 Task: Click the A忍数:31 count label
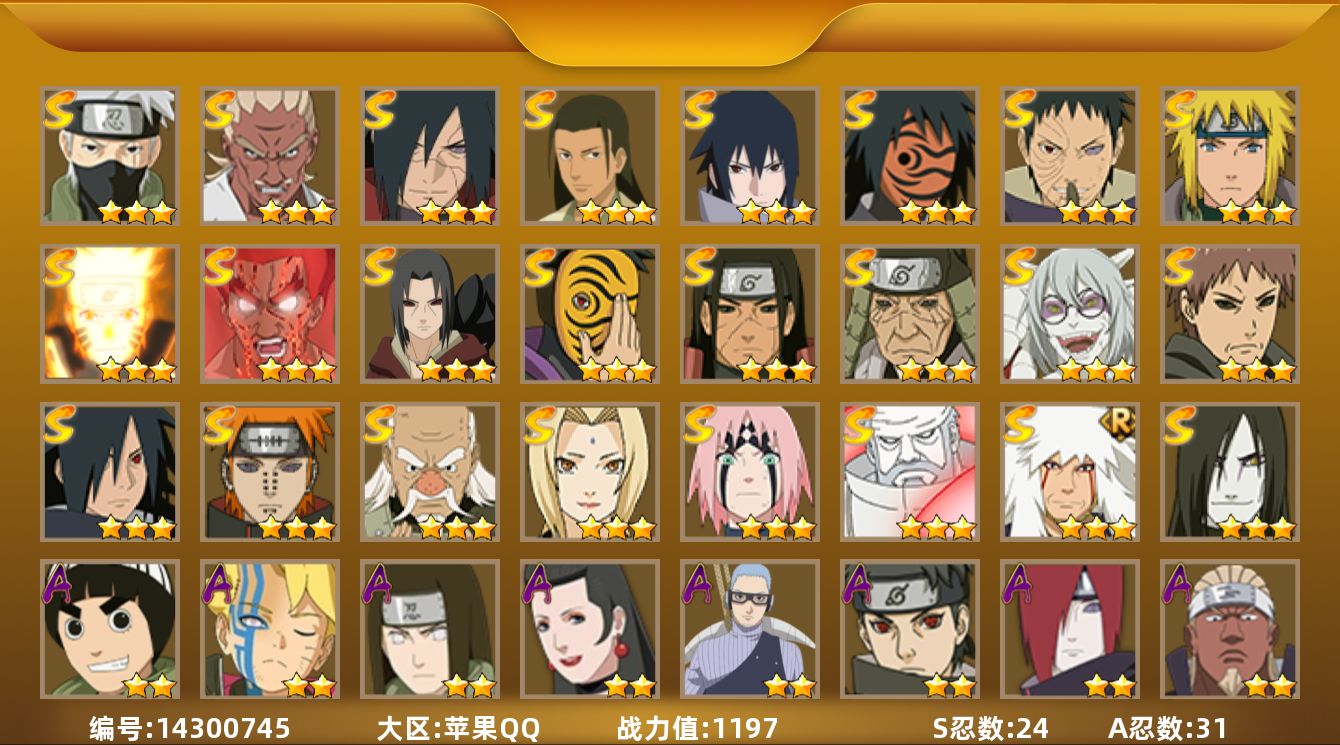point(1167,728)
